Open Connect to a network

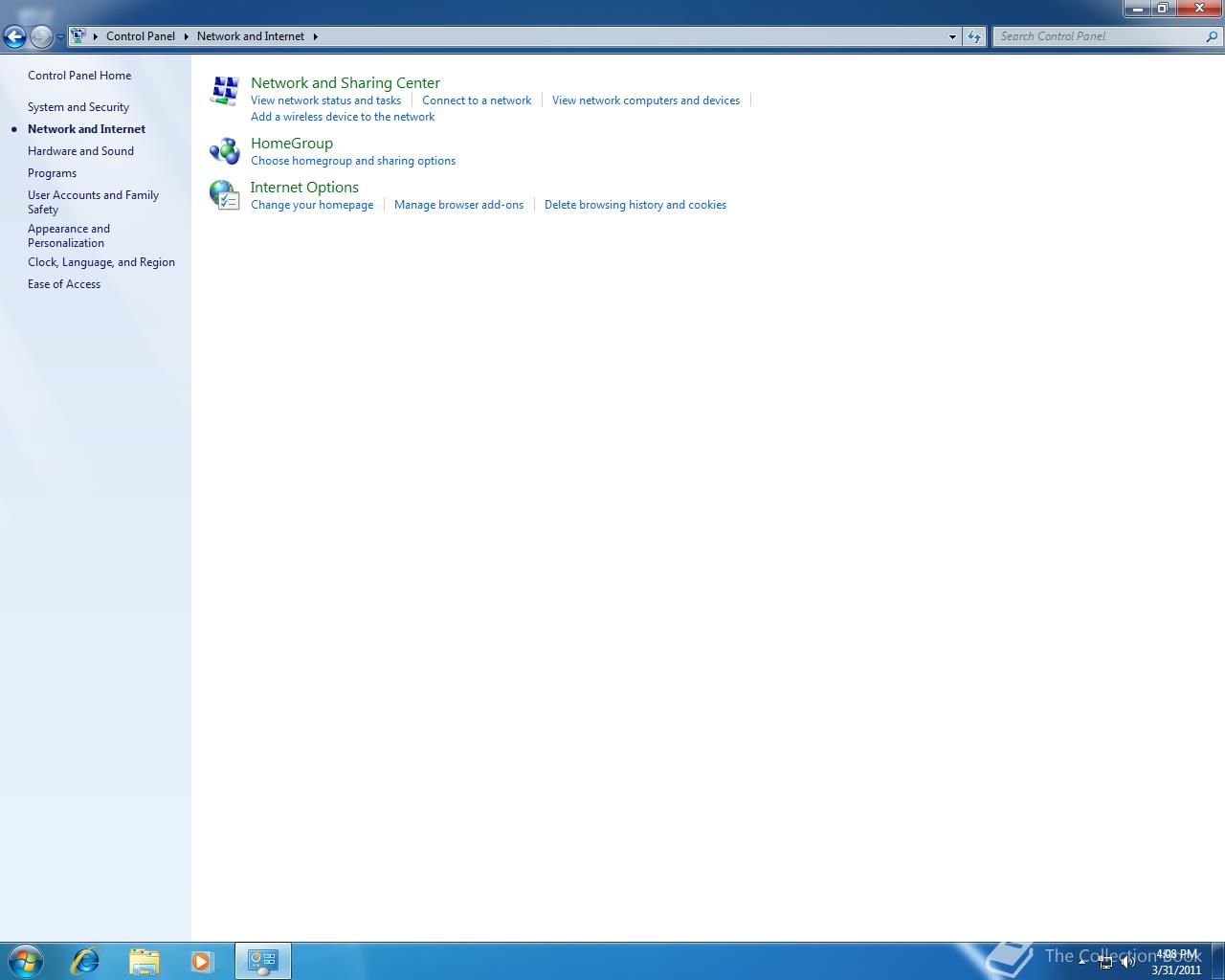[x=477, y=100]
